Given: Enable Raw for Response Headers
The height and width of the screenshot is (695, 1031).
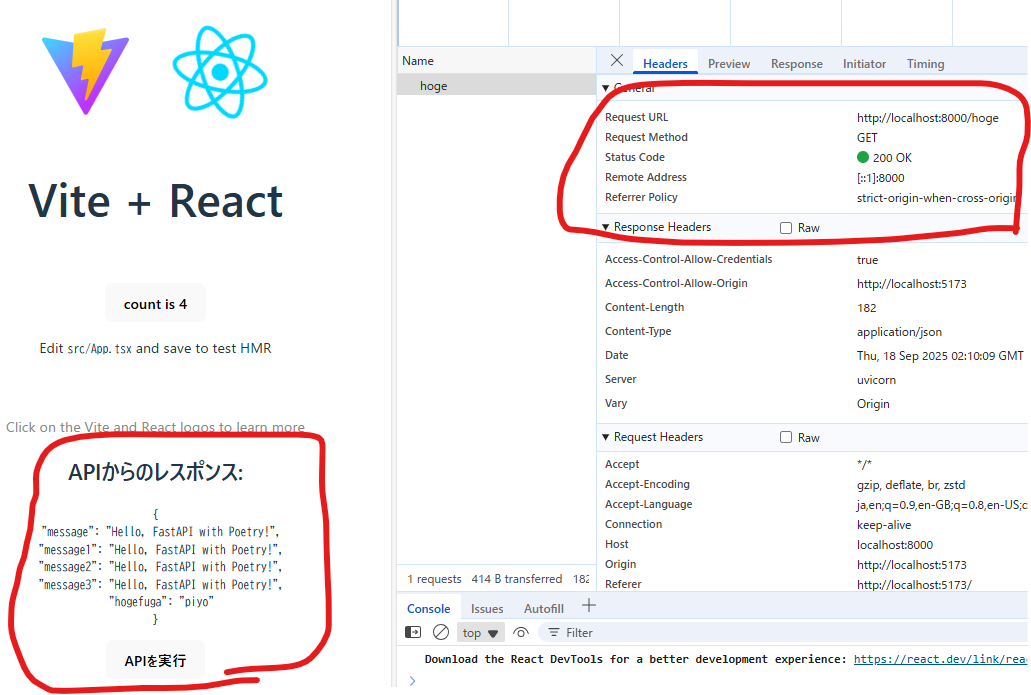Looking at the screenshot, I should pos(786,228).
